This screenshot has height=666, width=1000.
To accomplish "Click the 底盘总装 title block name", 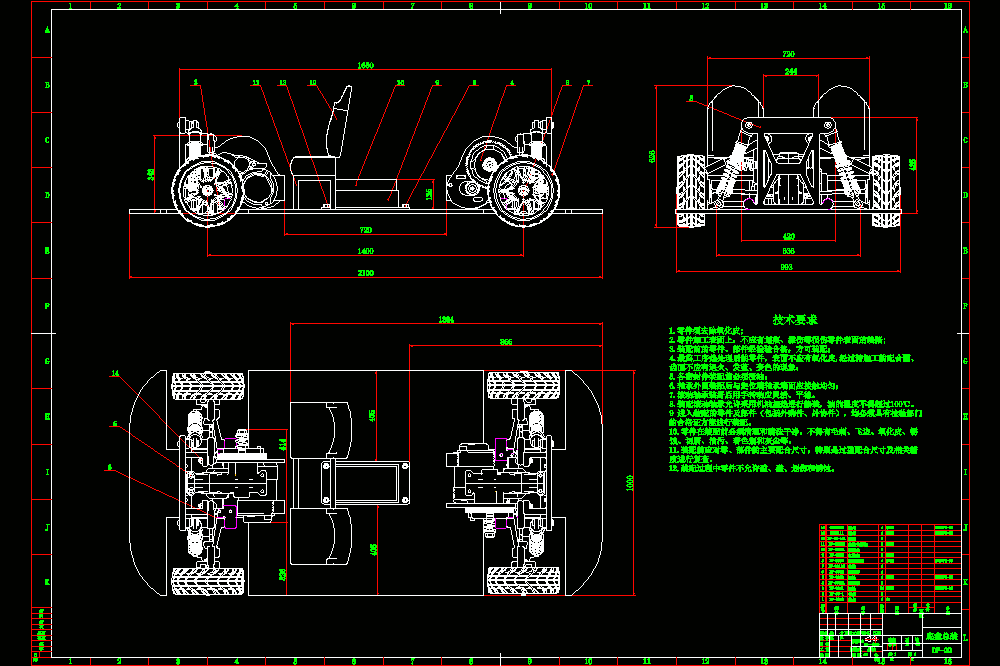I will click(941, 636).
